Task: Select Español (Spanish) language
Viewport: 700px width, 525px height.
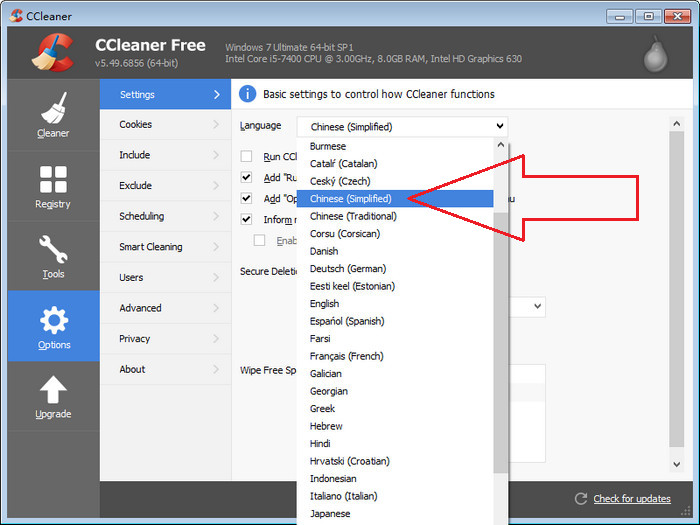Action: tap(395, 321)
